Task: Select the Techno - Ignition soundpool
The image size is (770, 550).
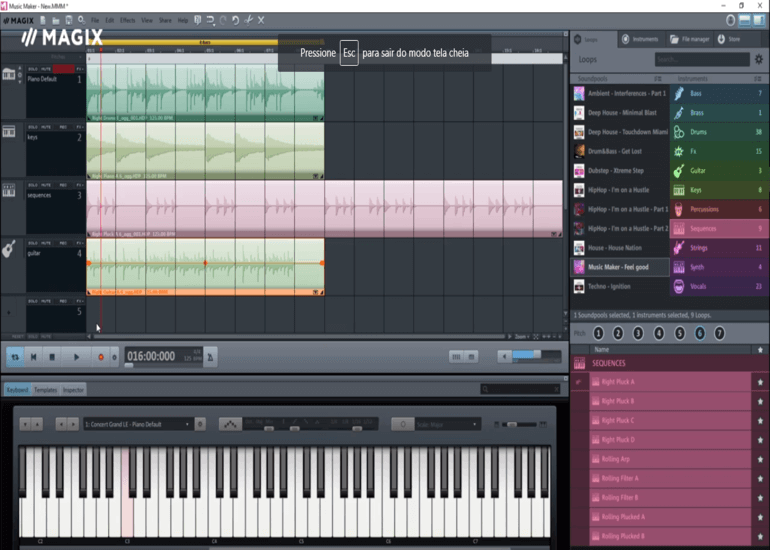Action: point(620,286)
